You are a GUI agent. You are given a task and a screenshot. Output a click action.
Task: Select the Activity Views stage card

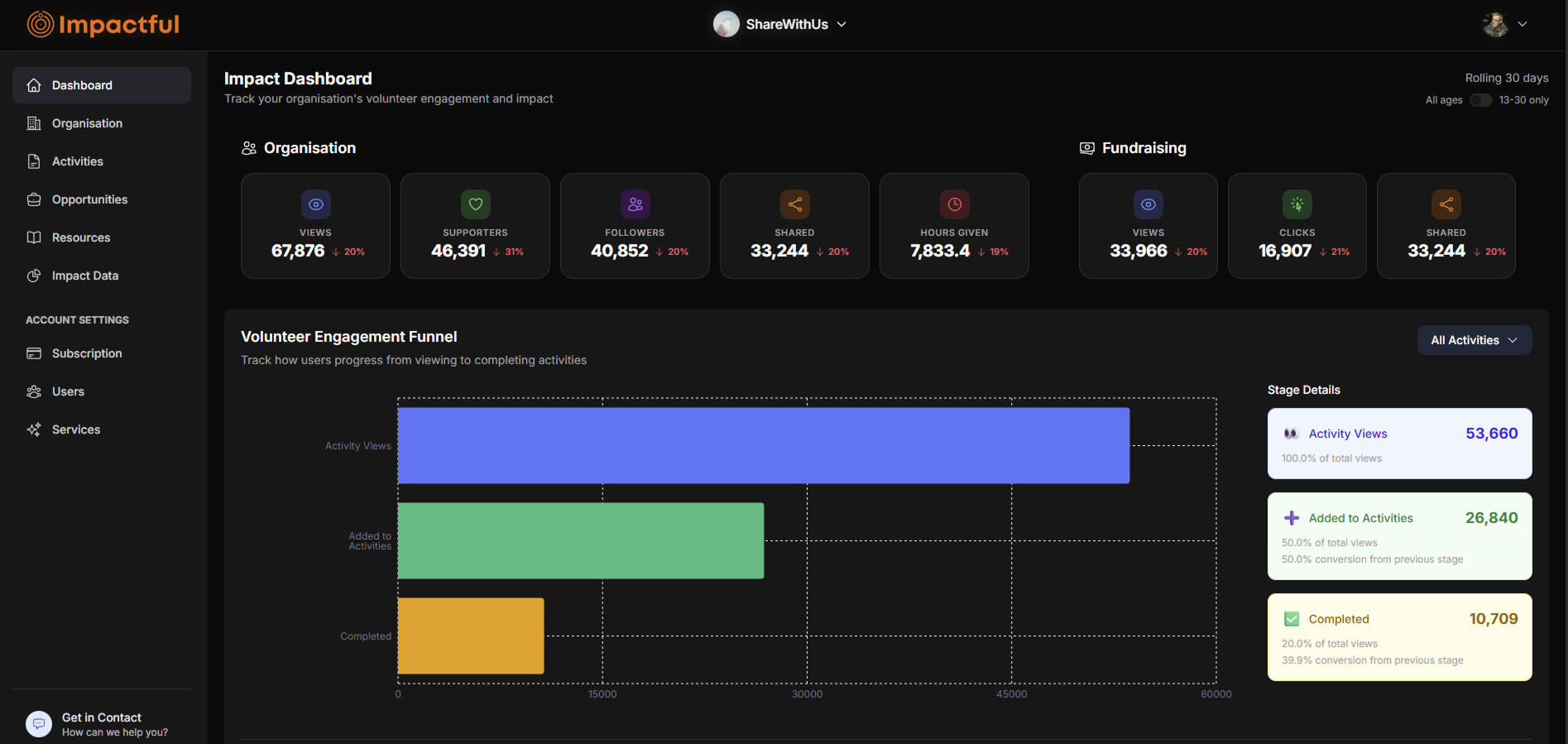click(1399, 444)
